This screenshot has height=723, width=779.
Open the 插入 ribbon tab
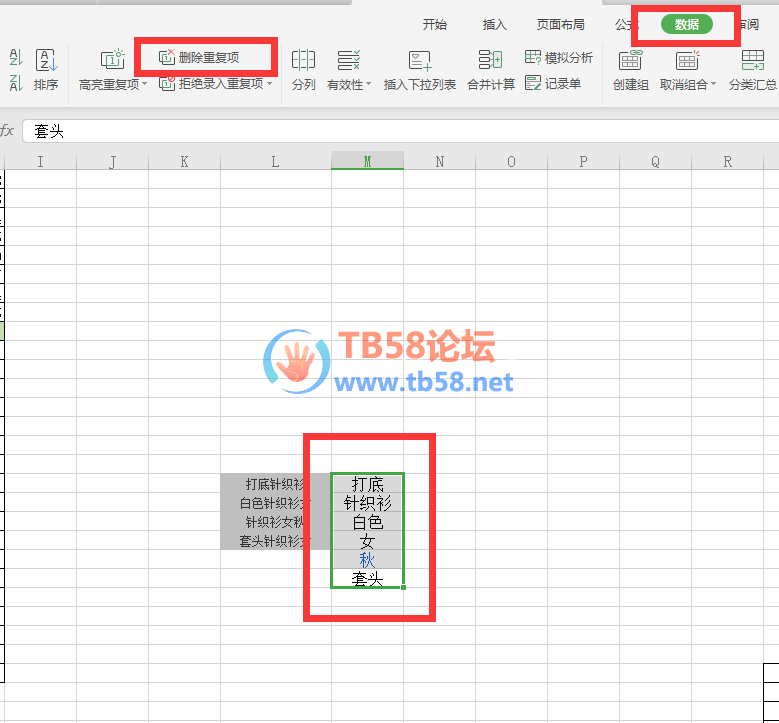coord(495,25)
